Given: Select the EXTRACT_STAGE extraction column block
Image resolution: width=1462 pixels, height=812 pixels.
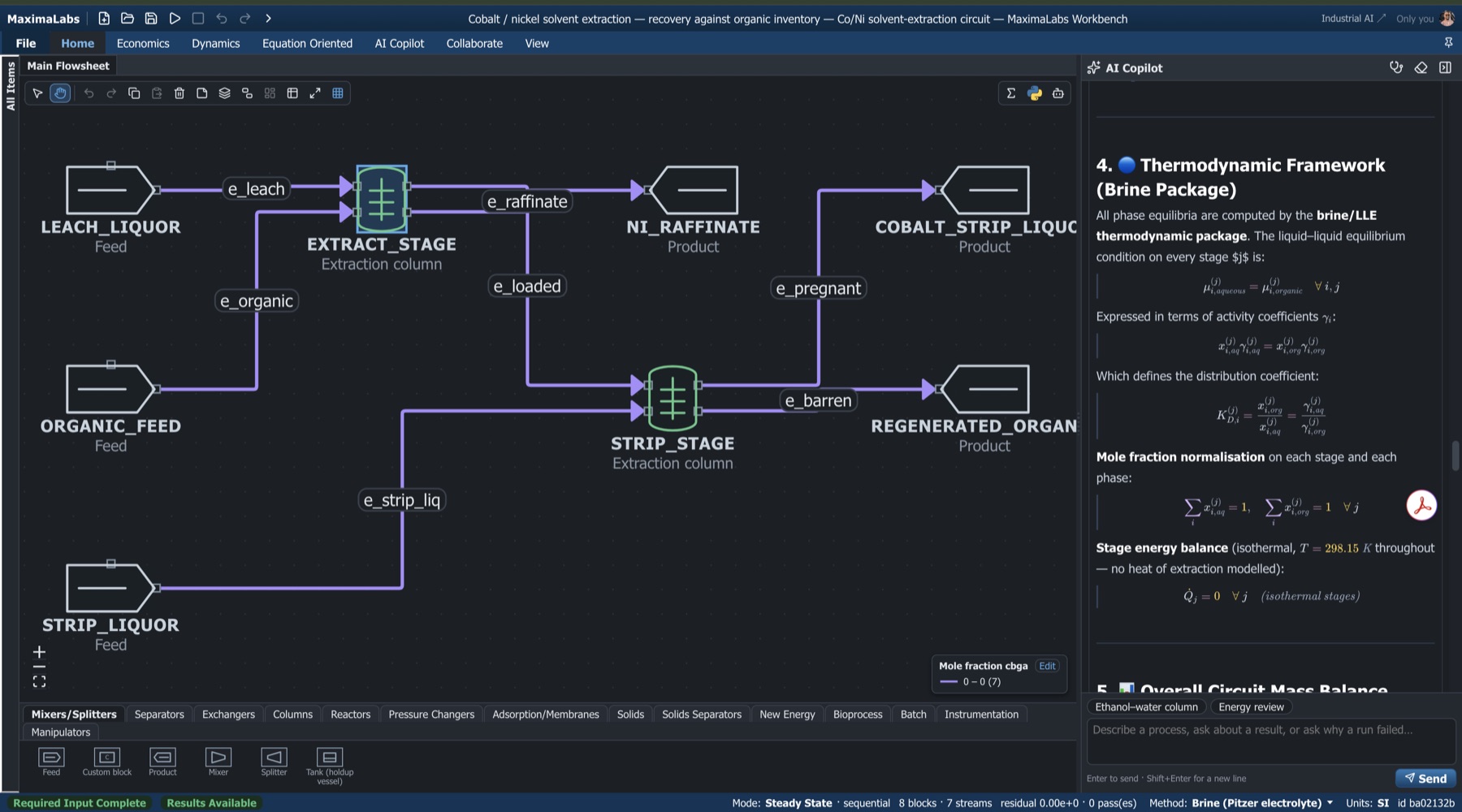Looking at the screenshot, I should tap(382, 199).
